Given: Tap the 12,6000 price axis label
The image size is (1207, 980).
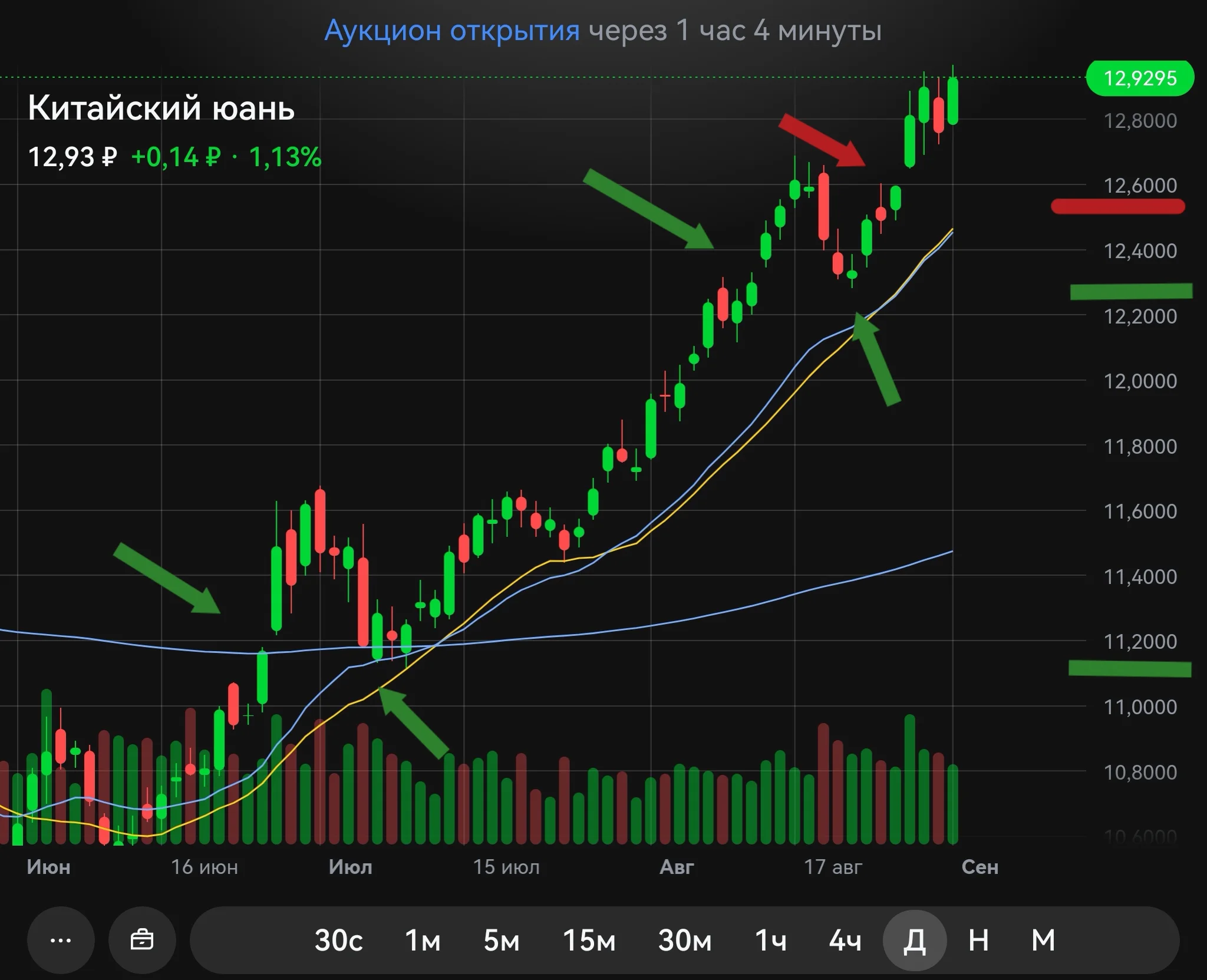Looking at the screenshot, I should point(1140,186).
